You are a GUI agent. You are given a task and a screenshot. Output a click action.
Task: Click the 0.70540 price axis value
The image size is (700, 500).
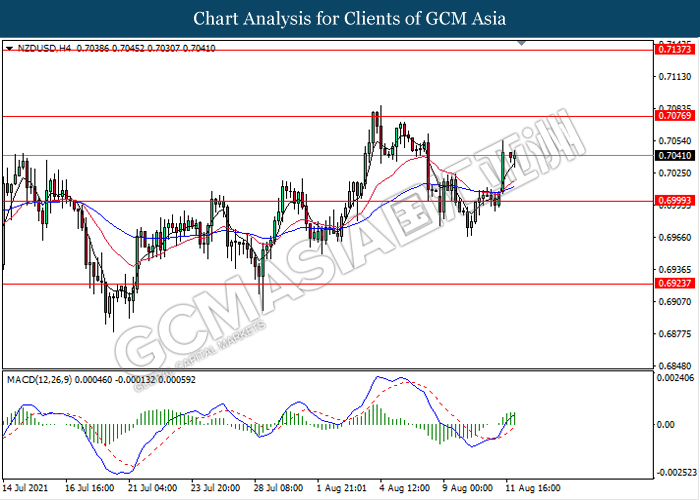tap(675, 141)
